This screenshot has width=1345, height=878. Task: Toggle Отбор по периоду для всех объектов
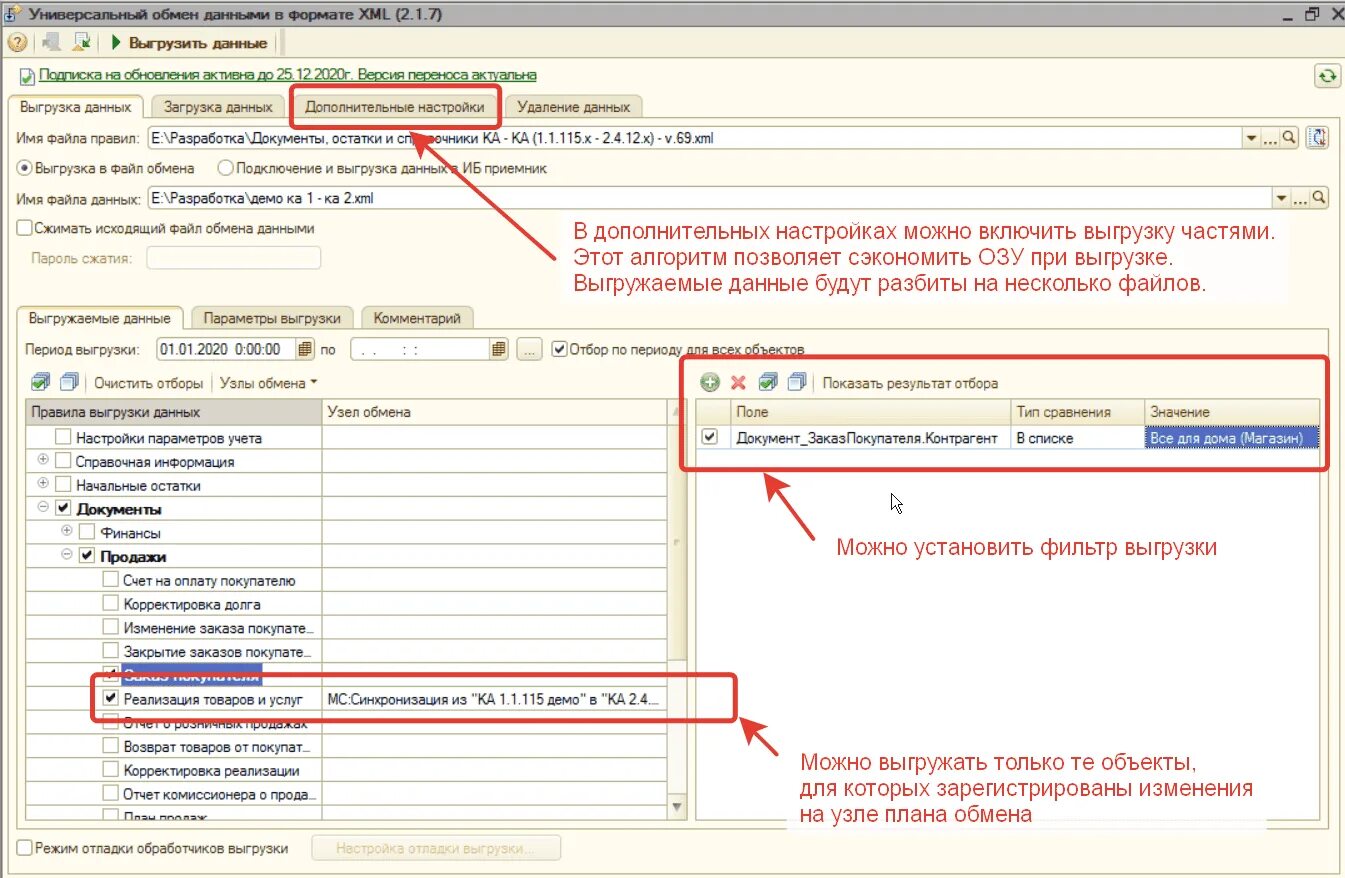(559, 349)
